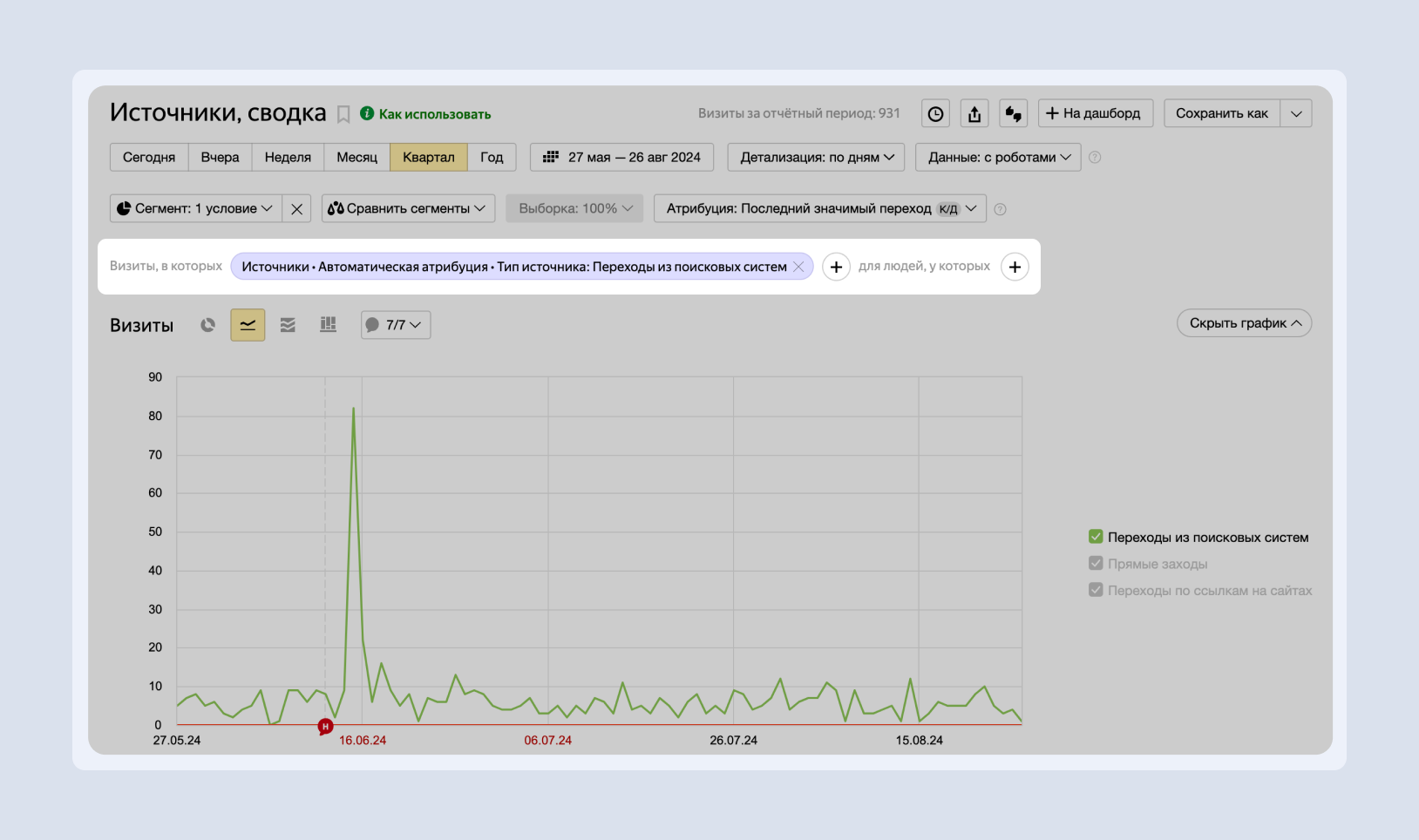This screenshot has height=840, width=1419.
Task: Open Выборка: 100% dropdown
Action: 574,208
